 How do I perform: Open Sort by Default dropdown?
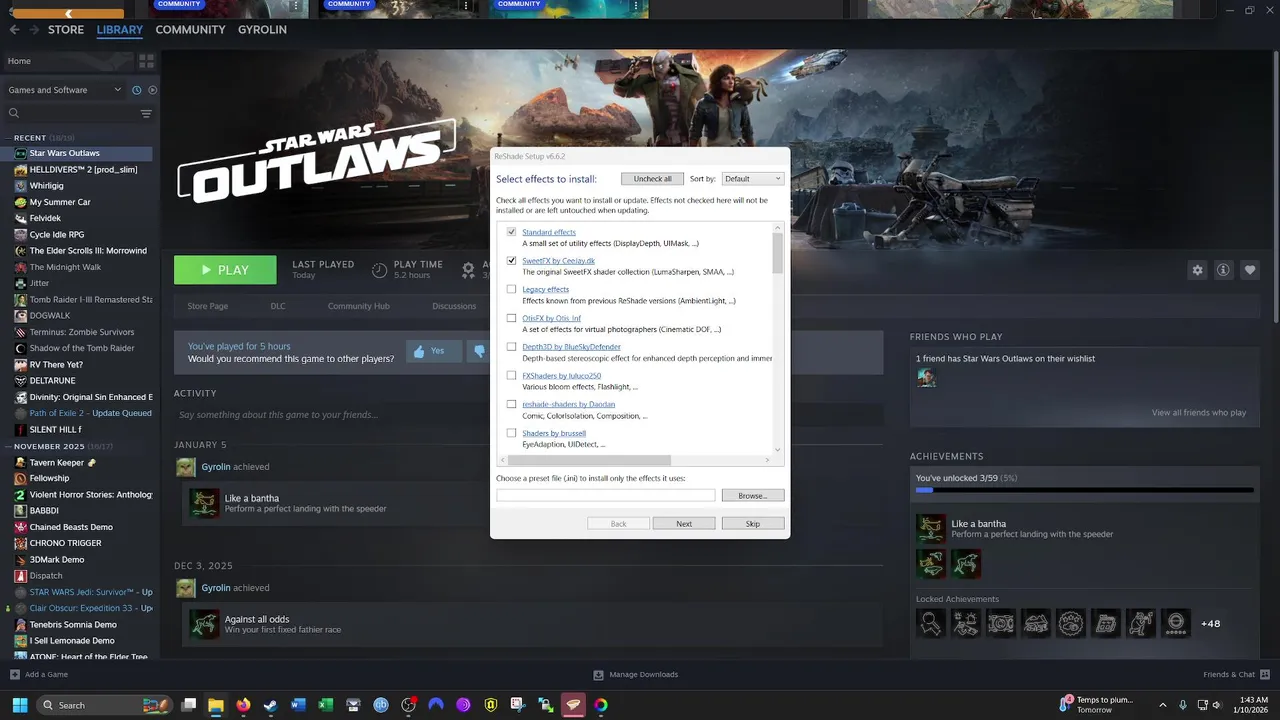coord(752,179)
